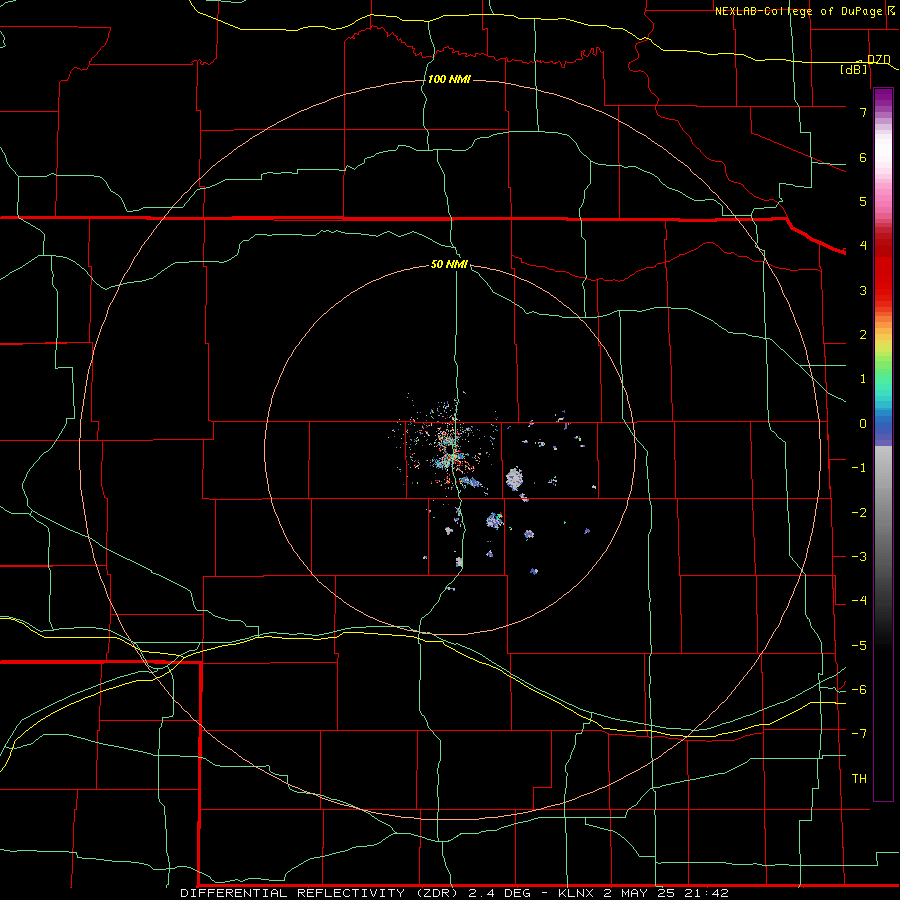
Task: Click the red band of the color scale
Action: [x=883, y=270]
